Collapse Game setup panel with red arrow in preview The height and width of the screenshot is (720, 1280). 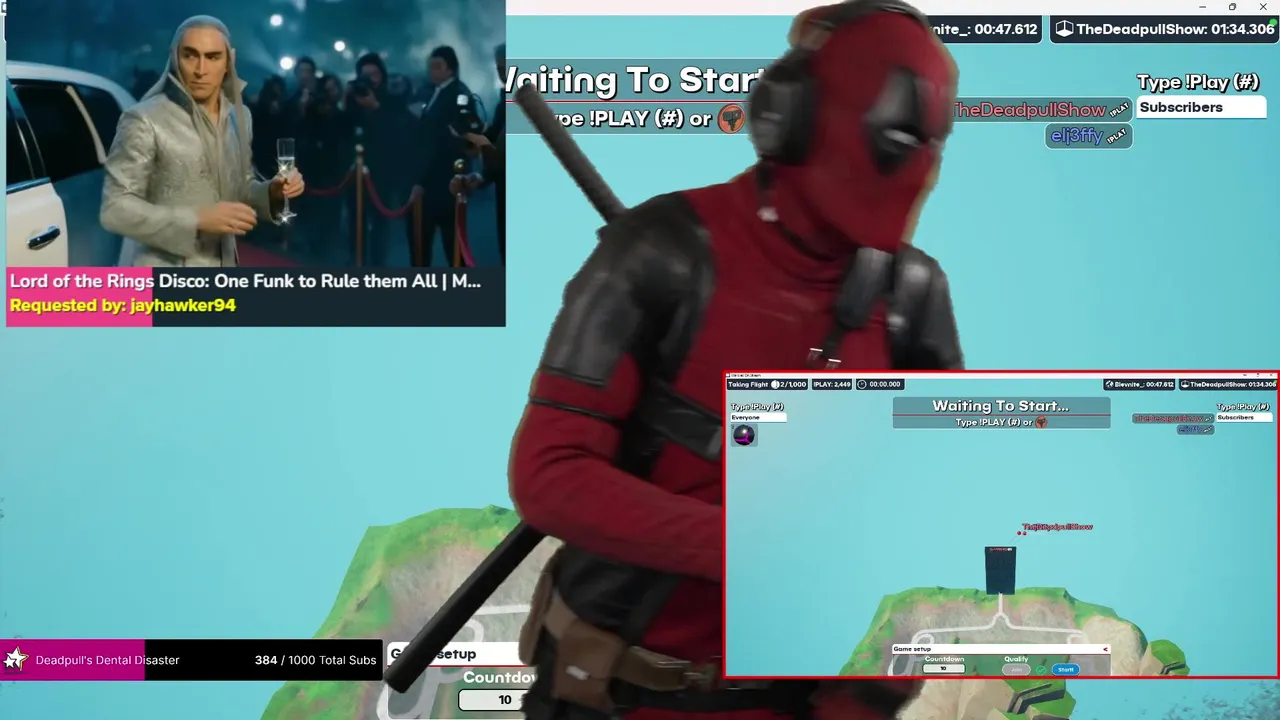coord(1105,649)
